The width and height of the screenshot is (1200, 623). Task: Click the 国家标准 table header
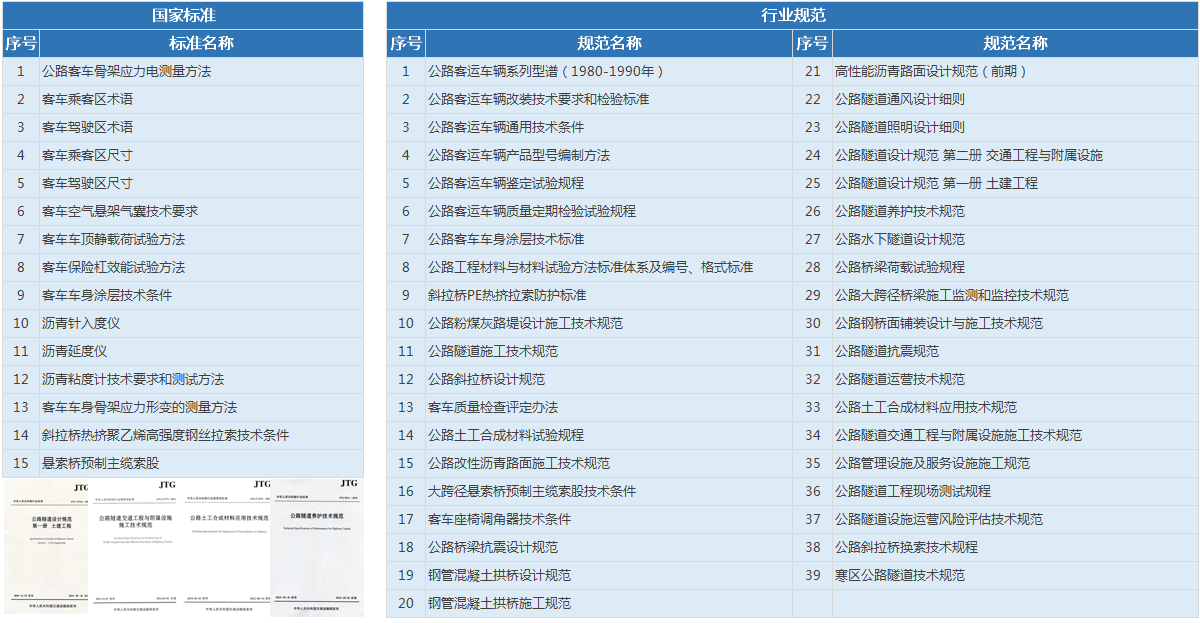point(183,15)
